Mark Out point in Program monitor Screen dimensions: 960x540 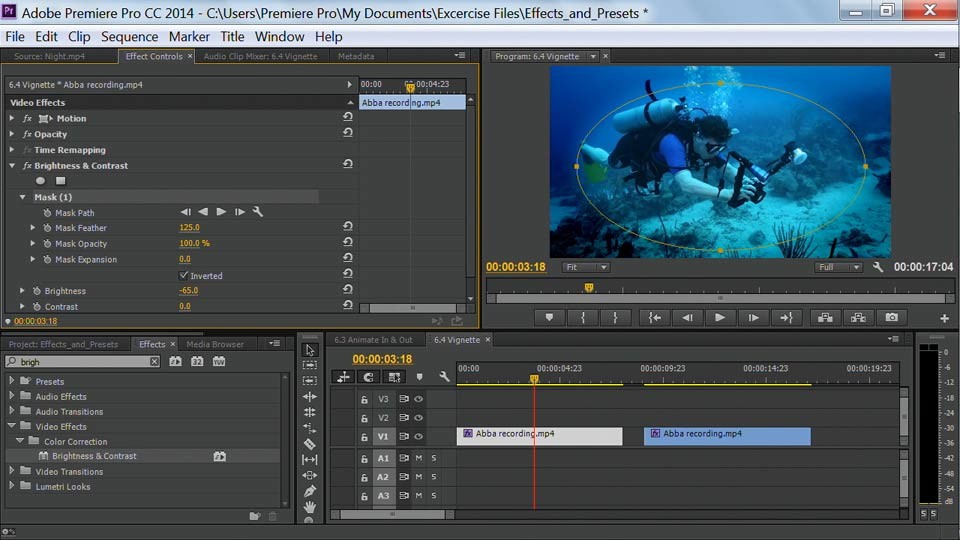615,317
